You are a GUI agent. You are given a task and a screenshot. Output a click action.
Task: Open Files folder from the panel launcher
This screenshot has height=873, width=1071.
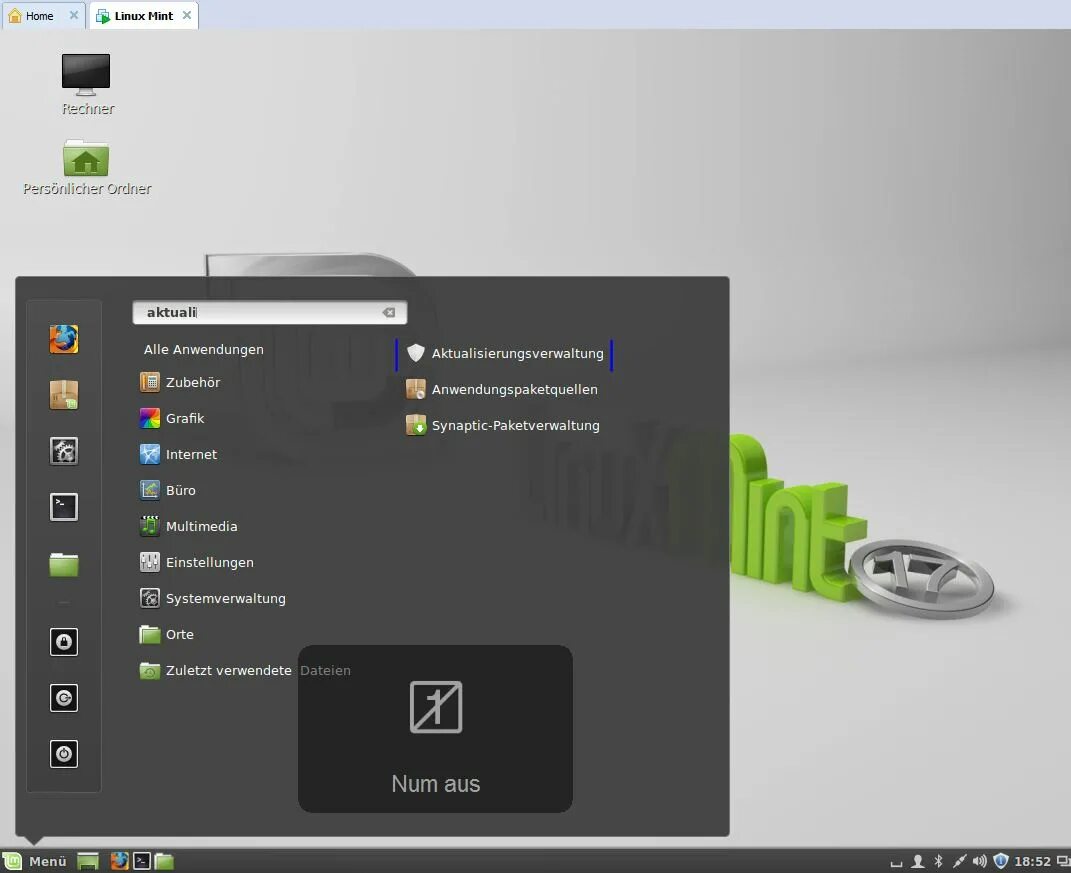164,861
